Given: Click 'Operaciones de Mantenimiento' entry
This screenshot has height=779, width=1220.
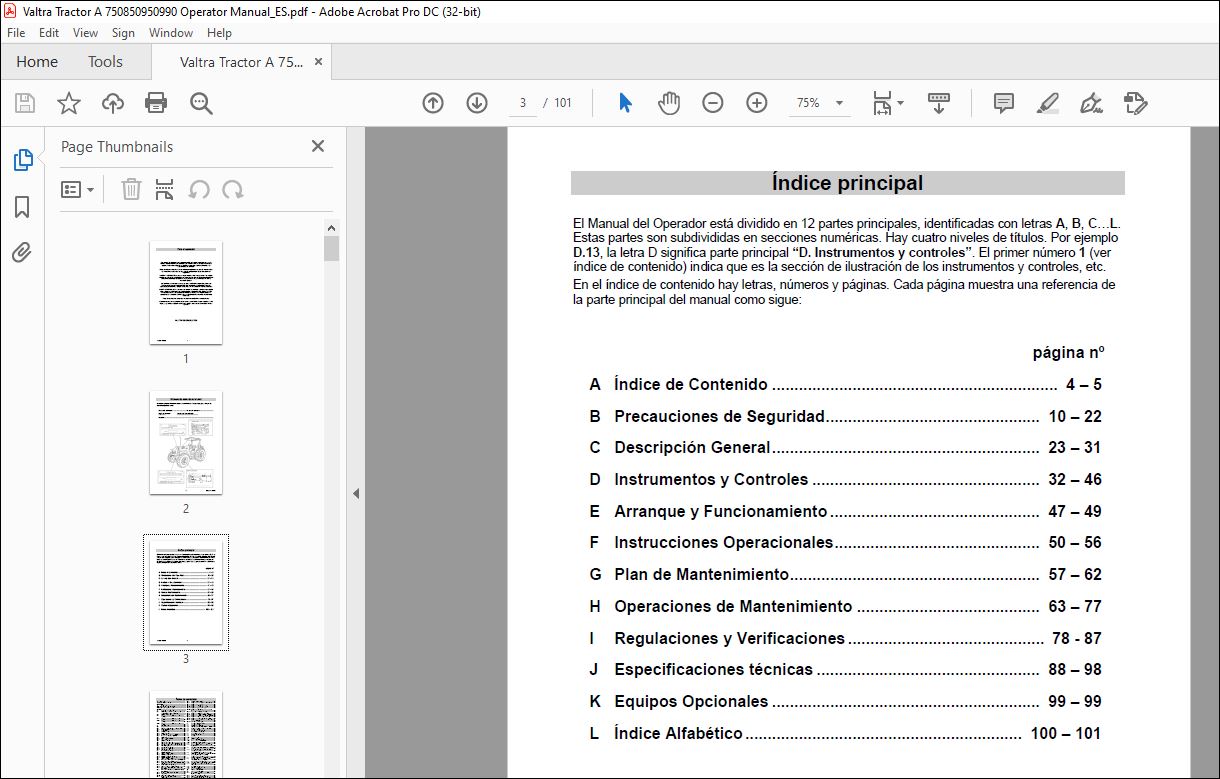Looking at the screenshot, I should coord(845,606).
